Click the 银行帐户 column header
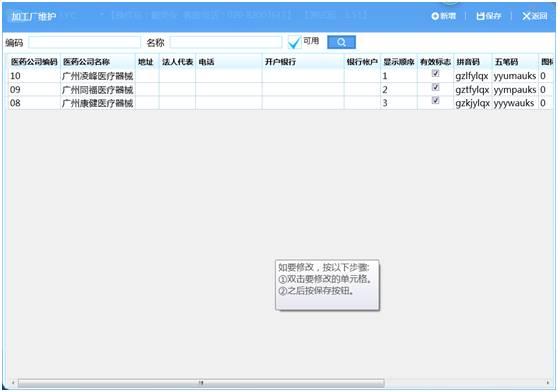This screenshot has width=558, height=392. coord(362,62)
